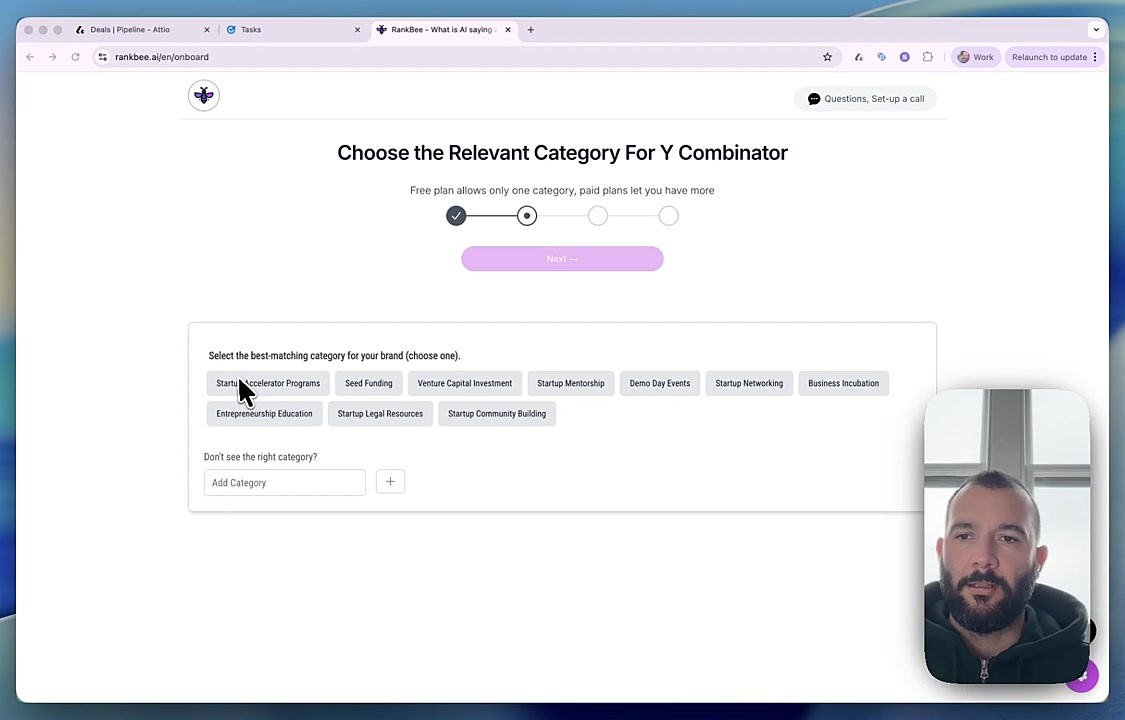The height and width of the screenshot is (720, 1125).
Task: Choose the Venture Capital Investment category
Action: (464, 384)
